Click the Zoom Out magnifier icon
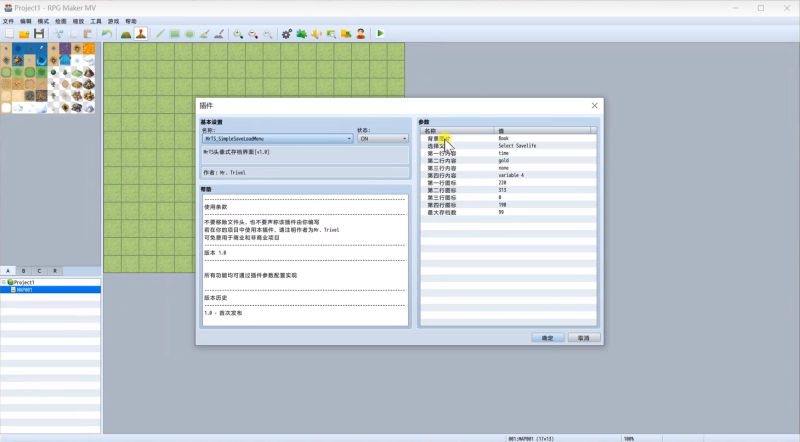Screen dimensions: 800x442 (x=253, y=34)
